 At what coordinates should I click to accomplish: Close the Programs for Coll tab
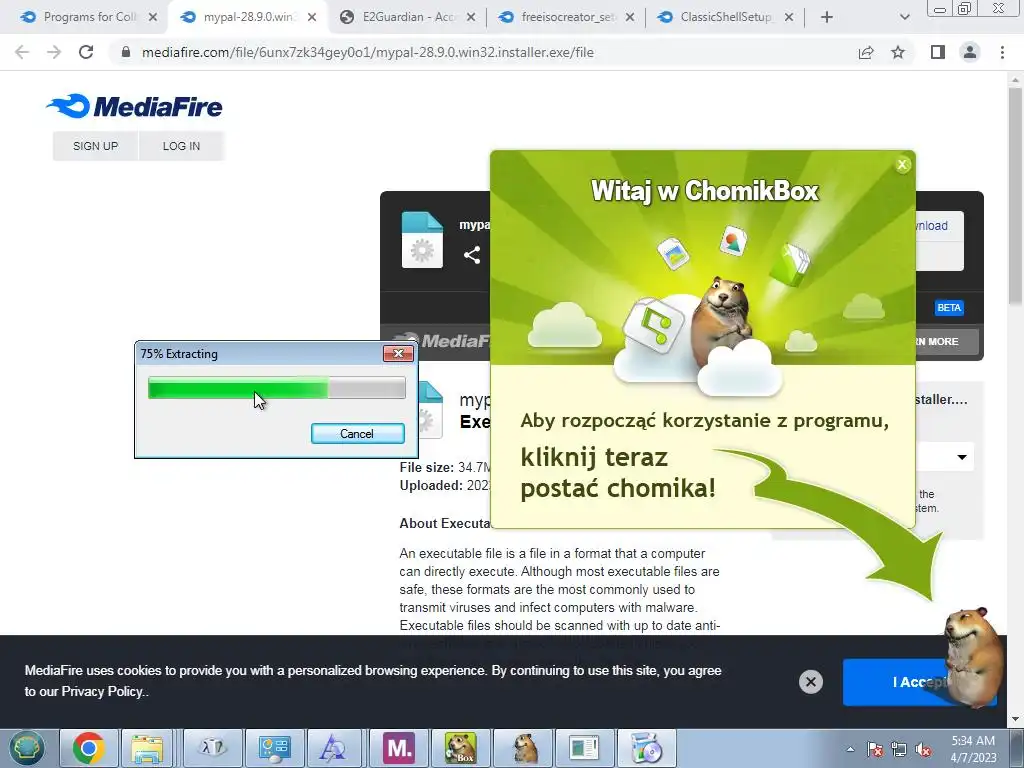click(153, 17)
